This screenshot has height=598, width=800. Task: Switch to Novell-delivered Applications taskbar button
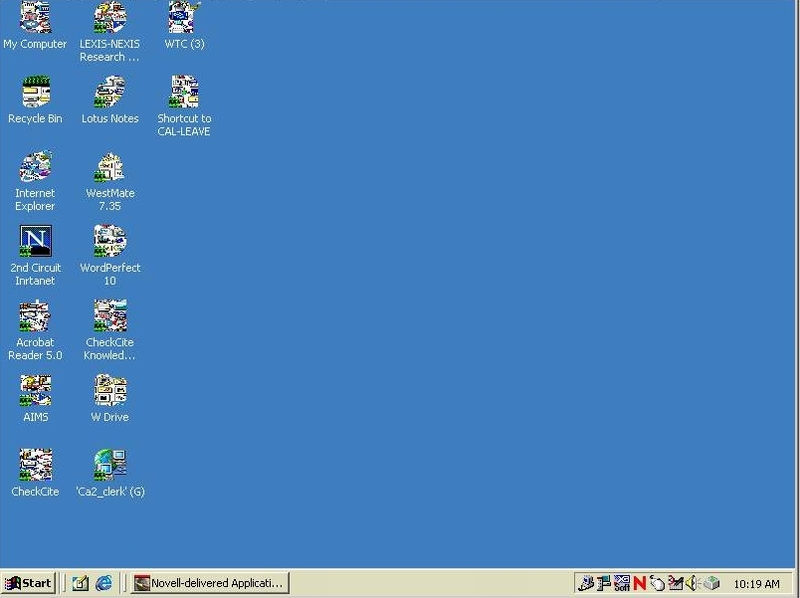click(x=210, y=583)
